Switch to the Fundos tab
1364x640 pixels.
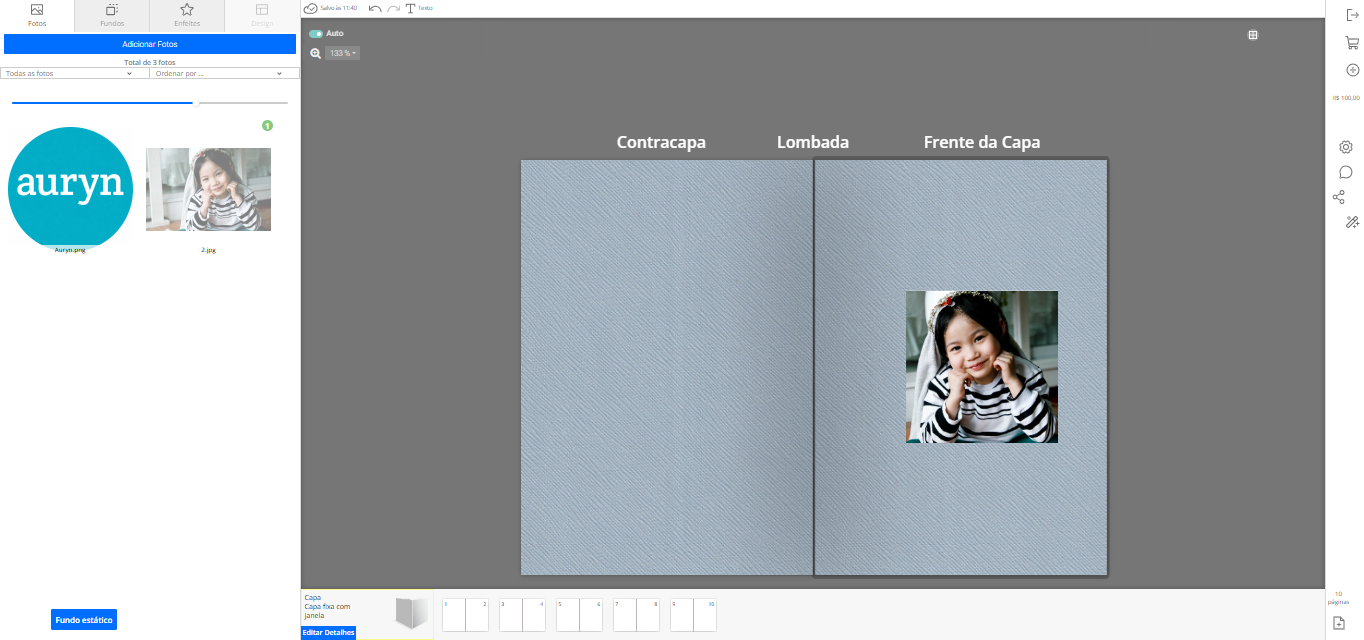coord(112,14)
